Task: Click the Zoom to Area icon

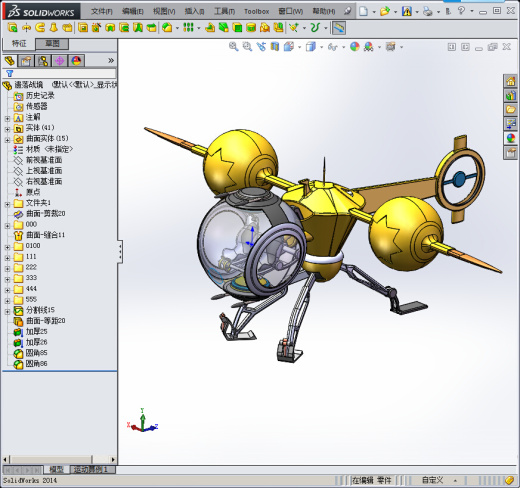Action: point(247,47)
